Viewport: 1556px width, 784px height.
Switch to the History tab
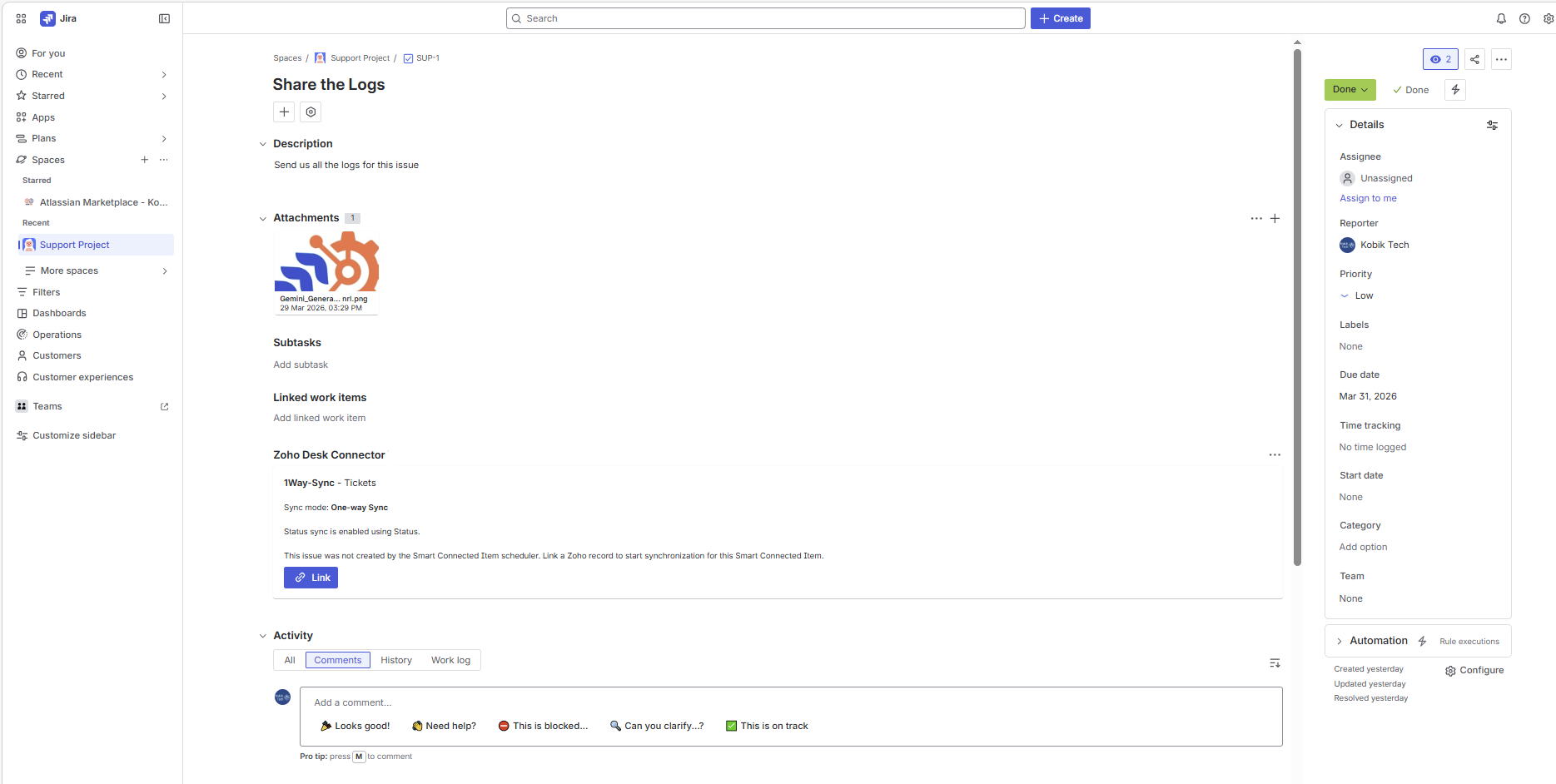click(x=395, y=660)
